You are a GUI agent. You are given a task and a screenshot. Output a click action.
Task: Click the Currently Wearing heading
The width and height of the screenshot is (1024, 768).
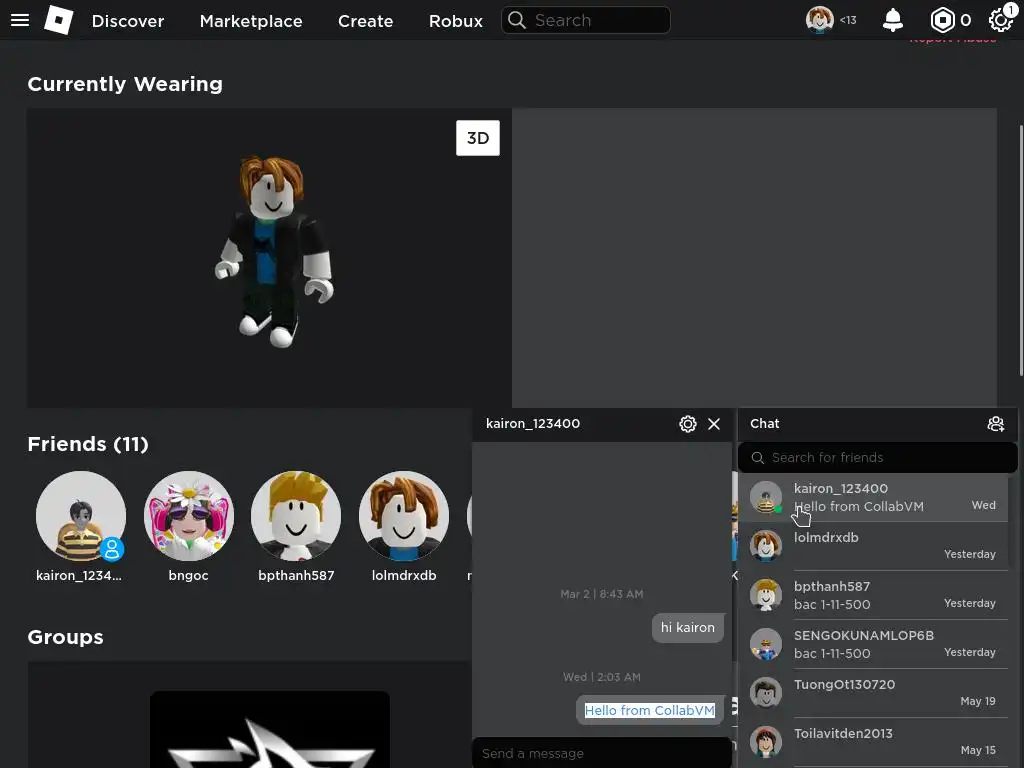pyautogui.click(x=125, y=84)
